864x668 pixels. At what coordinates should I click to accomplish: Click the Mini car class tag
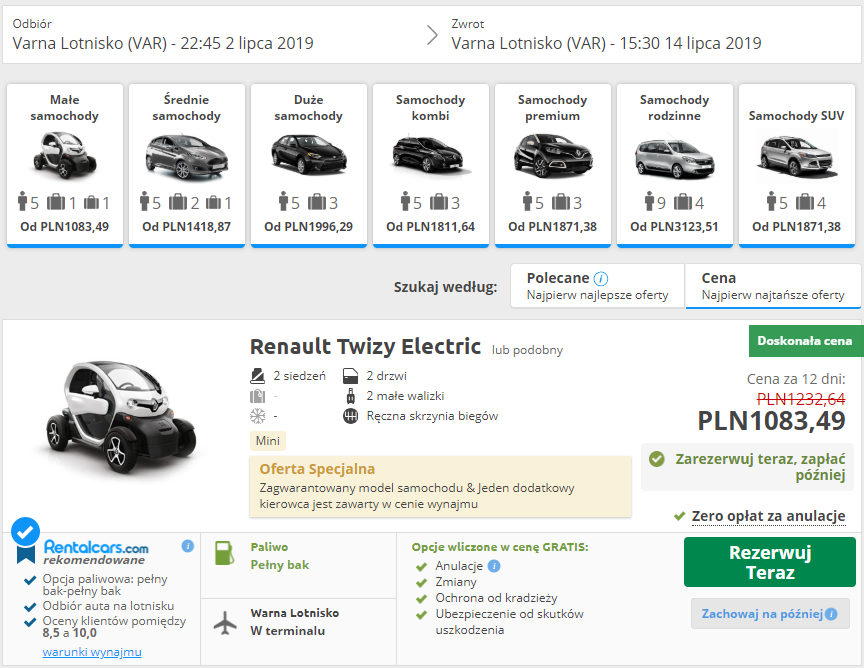[268, 441]
